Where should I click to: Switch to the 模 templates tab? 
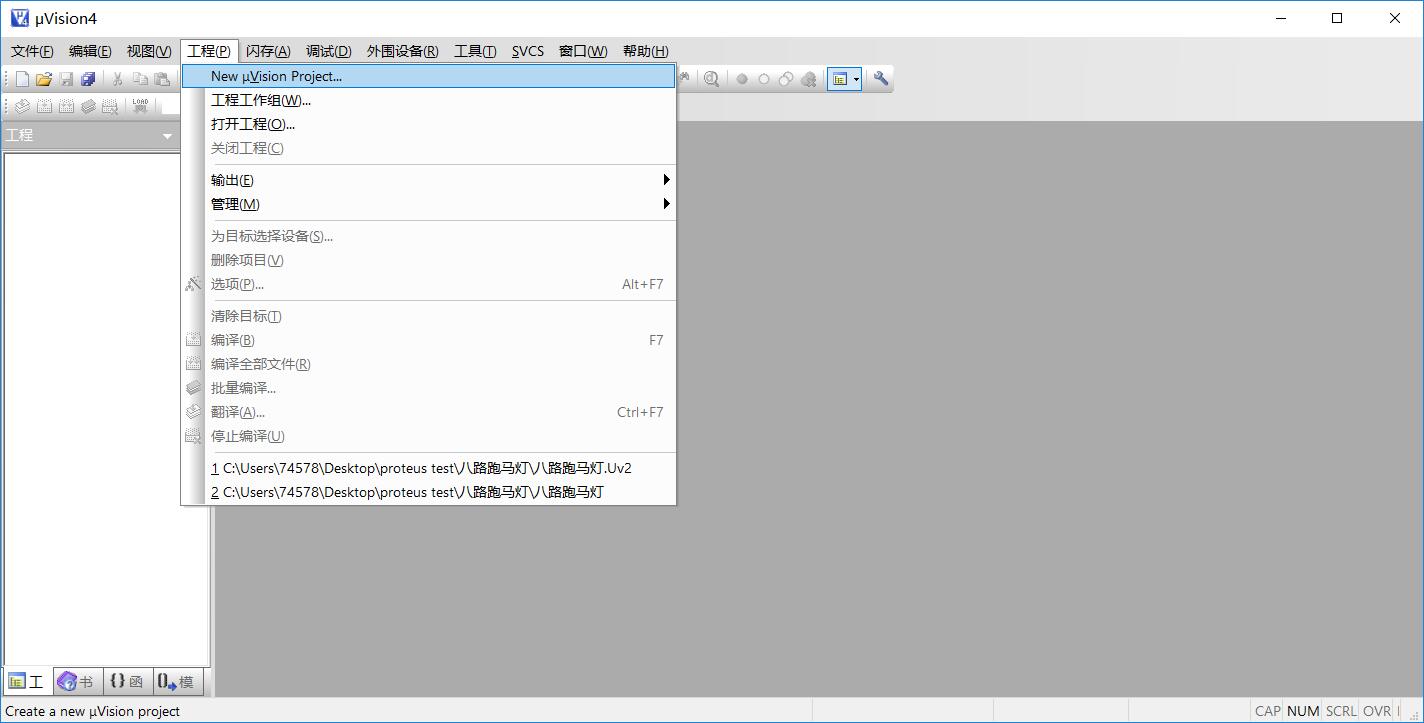(177, 682)
